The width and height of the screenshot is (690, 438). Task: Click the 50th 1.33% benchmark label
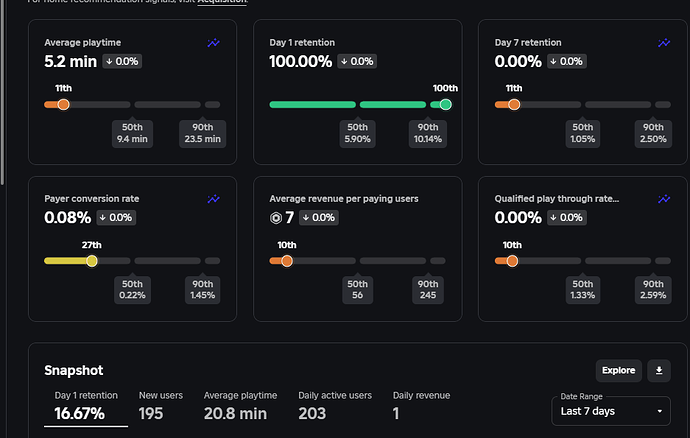point(583,290)
